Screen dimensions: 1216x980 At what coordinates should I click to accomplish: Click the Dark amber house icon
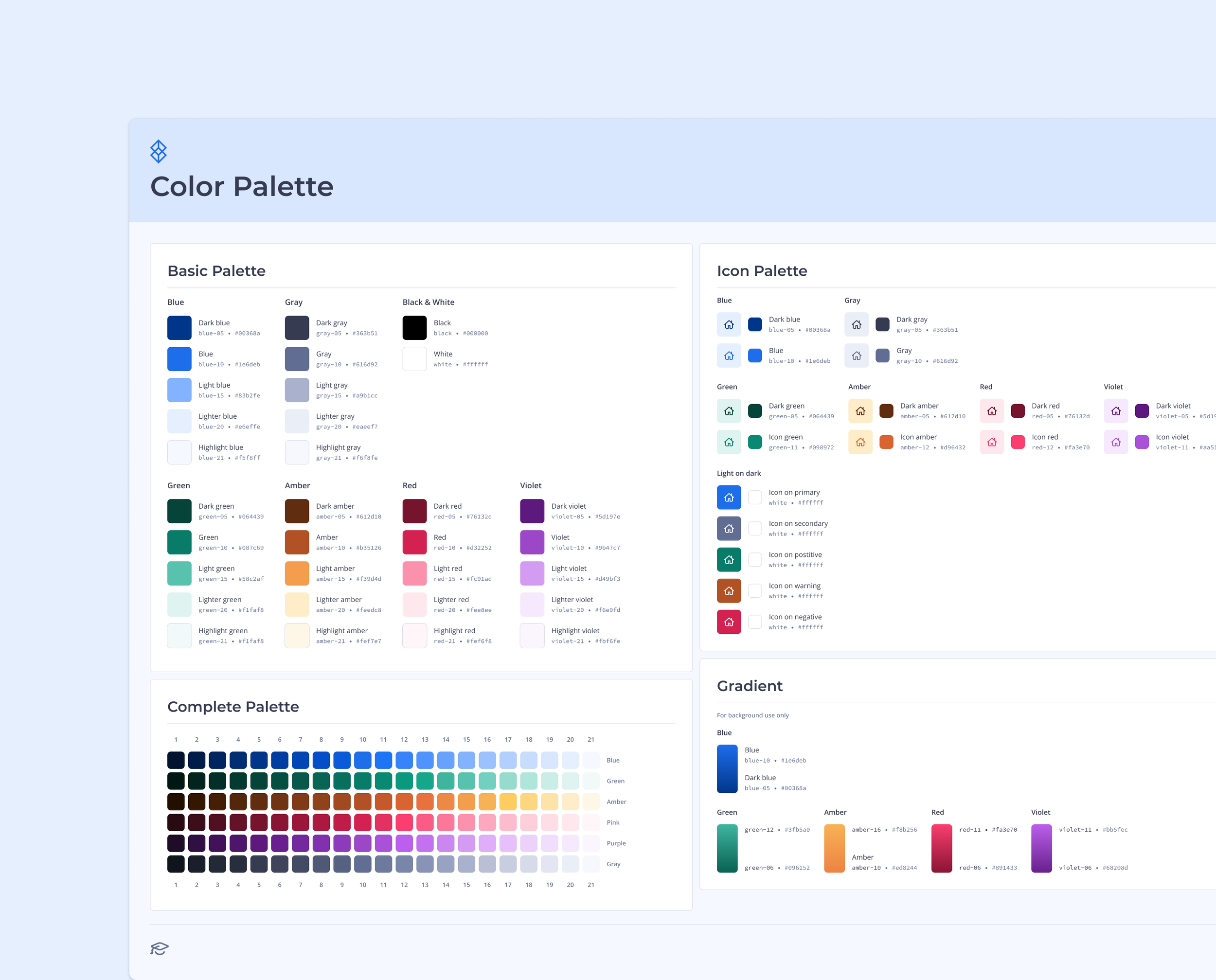click(x=860, y=411)
